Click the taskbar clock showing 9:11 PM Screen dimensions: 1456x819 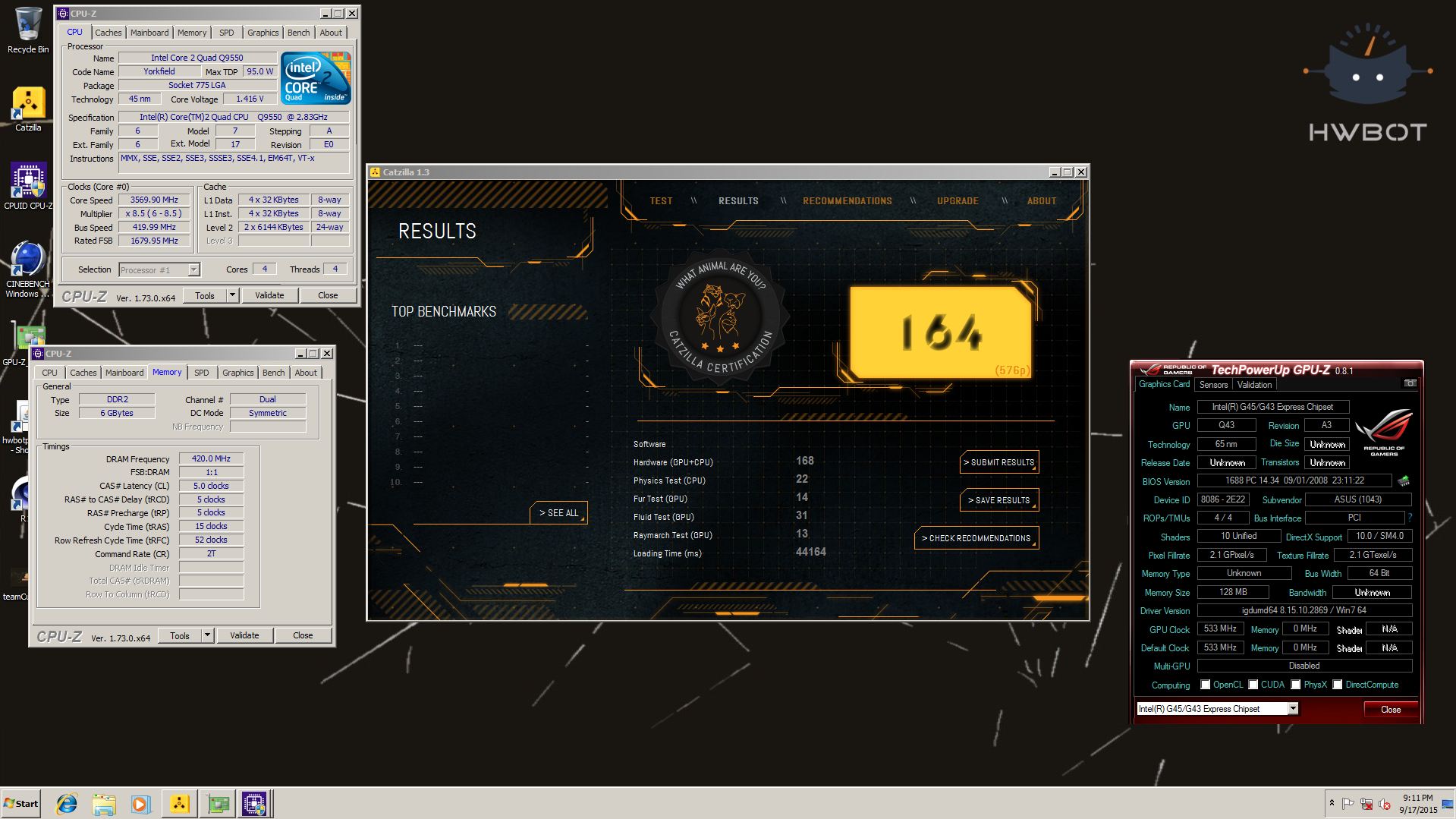click(1418, 804)
